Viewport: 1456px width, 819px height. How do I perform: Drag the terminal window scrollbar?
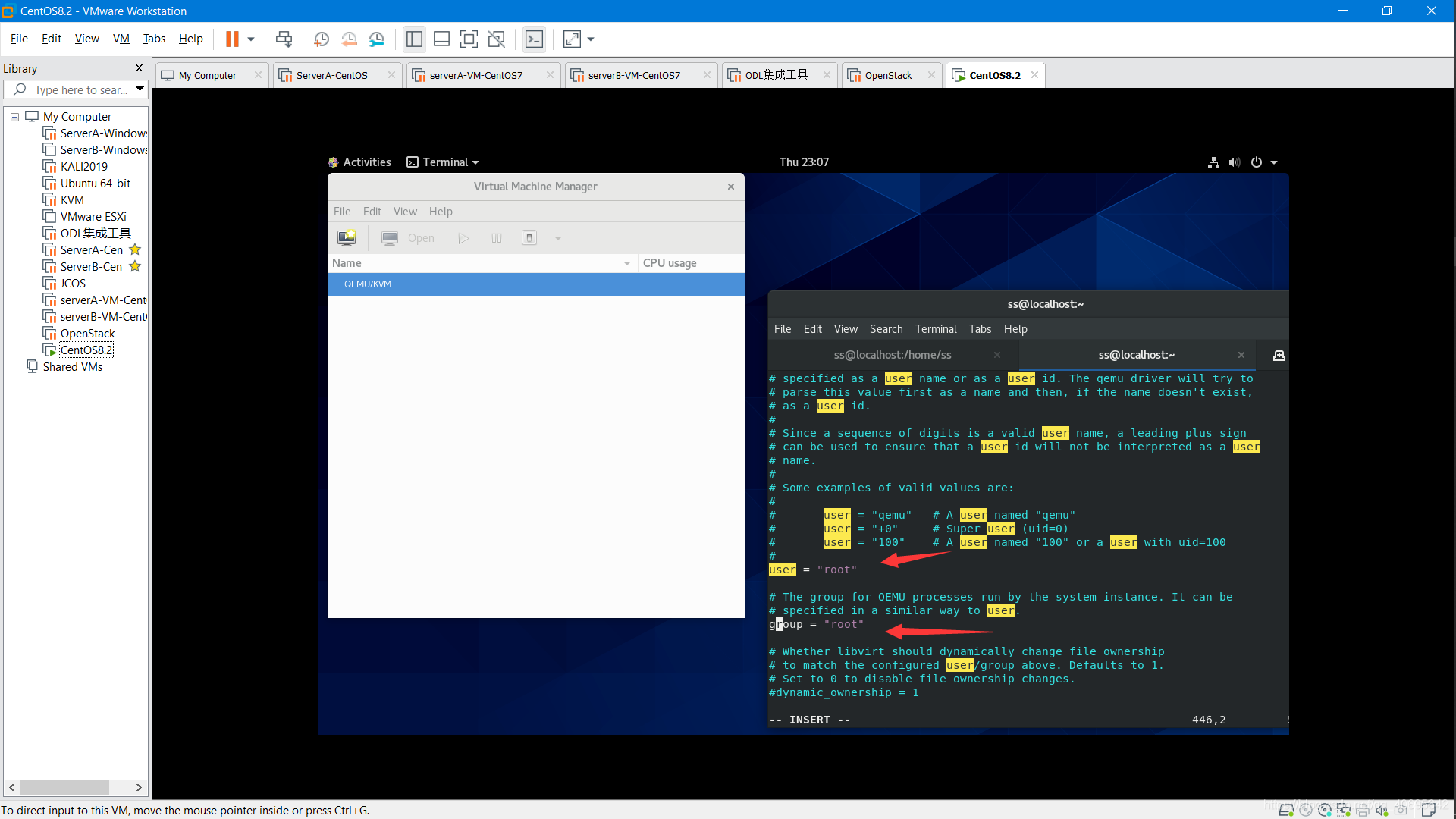point(1283,718)
